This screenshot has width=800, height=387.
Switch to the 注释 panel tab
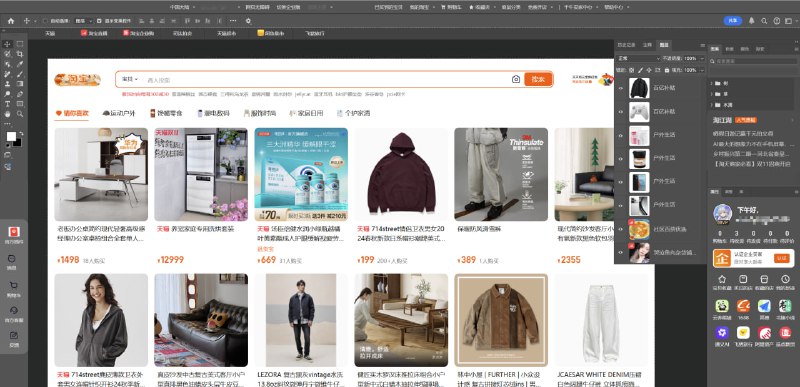(647, 45)
